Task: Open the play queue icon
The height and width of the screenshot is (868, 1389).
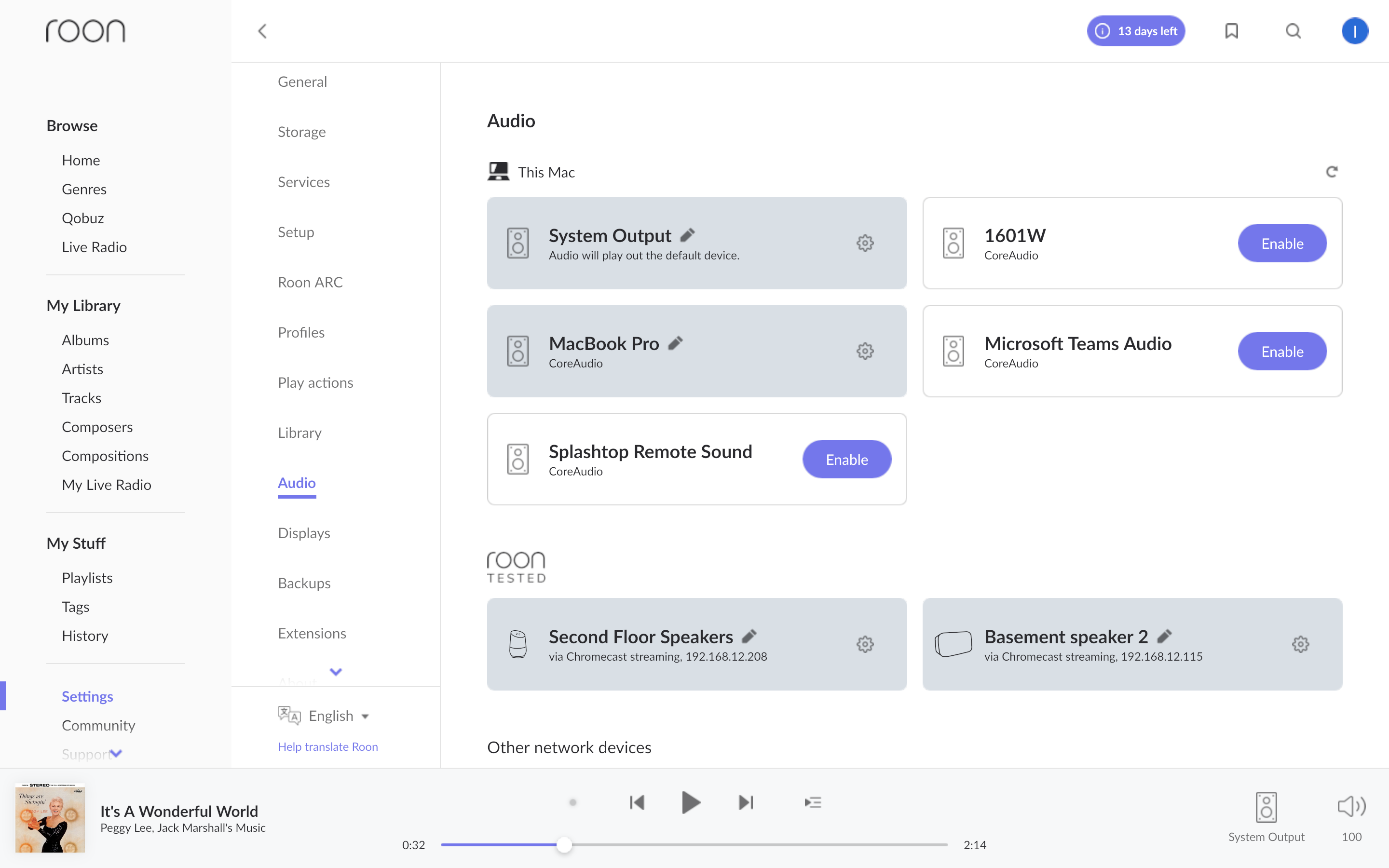Action: coord(813,802)
